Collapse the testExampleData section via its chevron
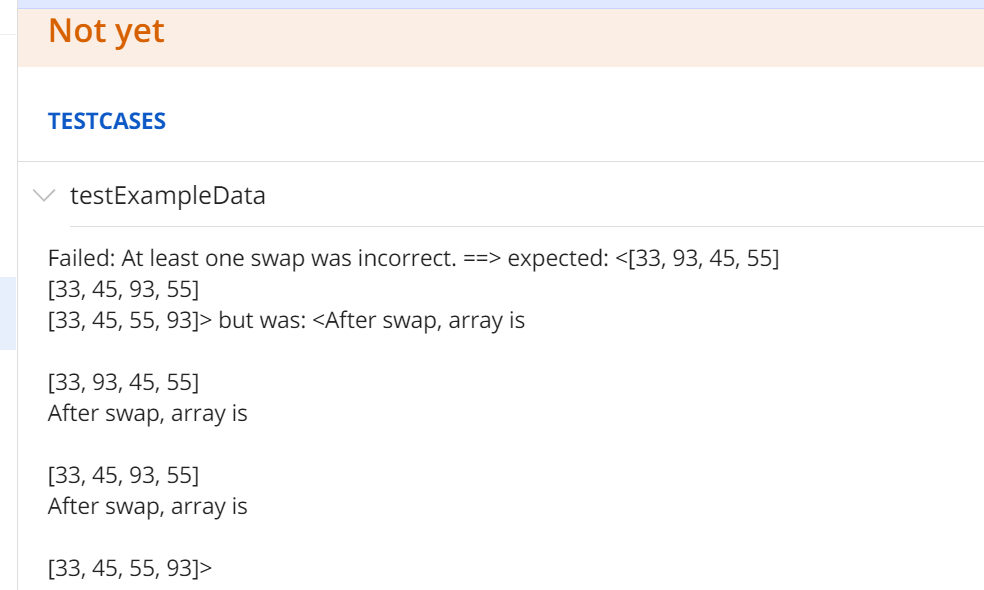The width and height of the screenshot is (984, 590). pos(42,196)
